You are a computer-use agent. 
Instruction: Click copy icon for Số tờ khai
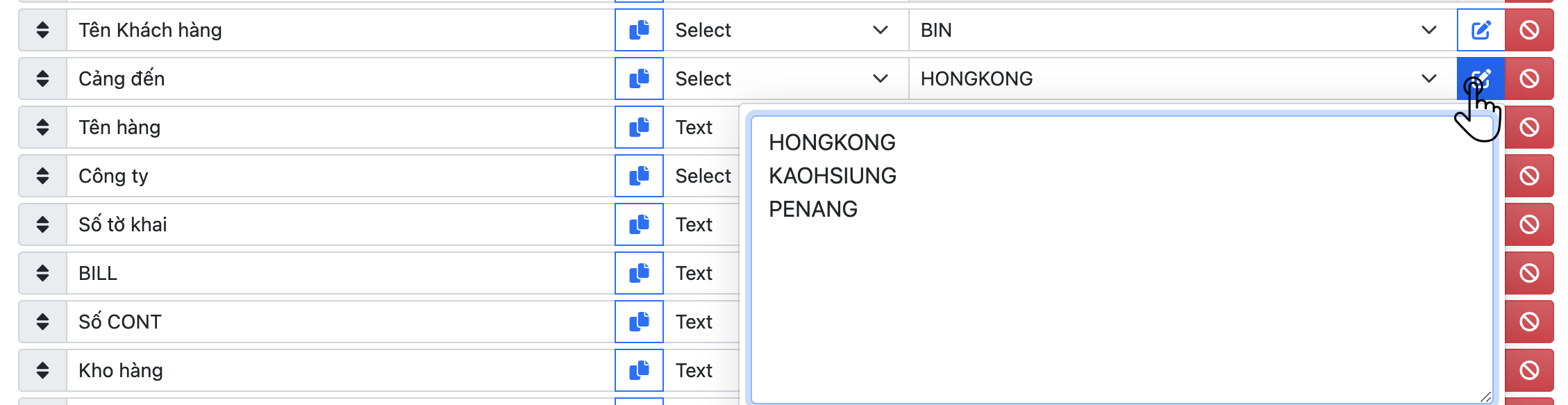click(x=639, y=224)
